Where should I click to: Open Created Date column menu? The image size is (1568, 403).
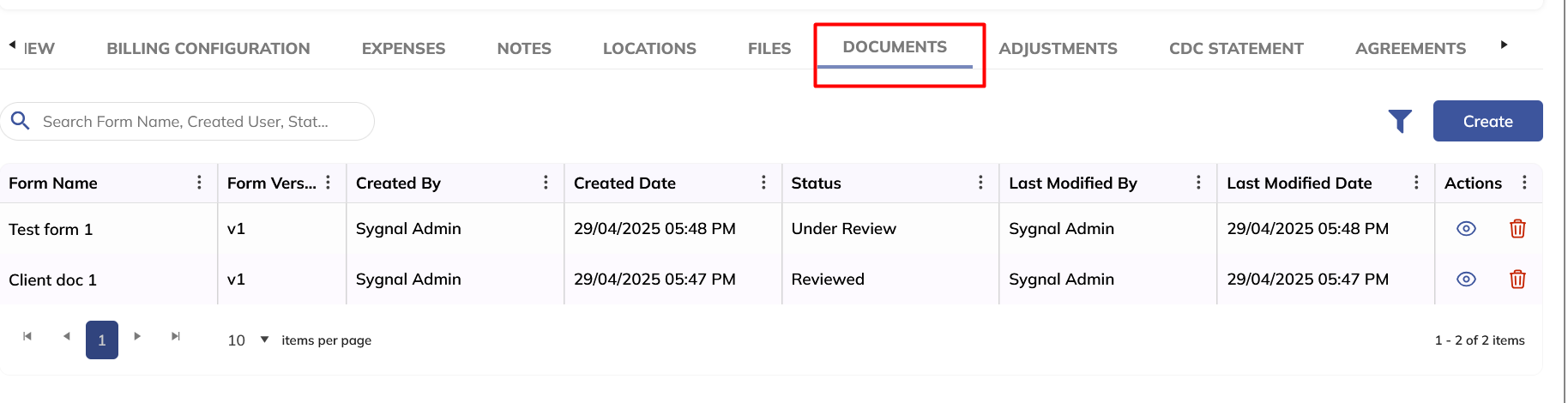pos(763,183)
